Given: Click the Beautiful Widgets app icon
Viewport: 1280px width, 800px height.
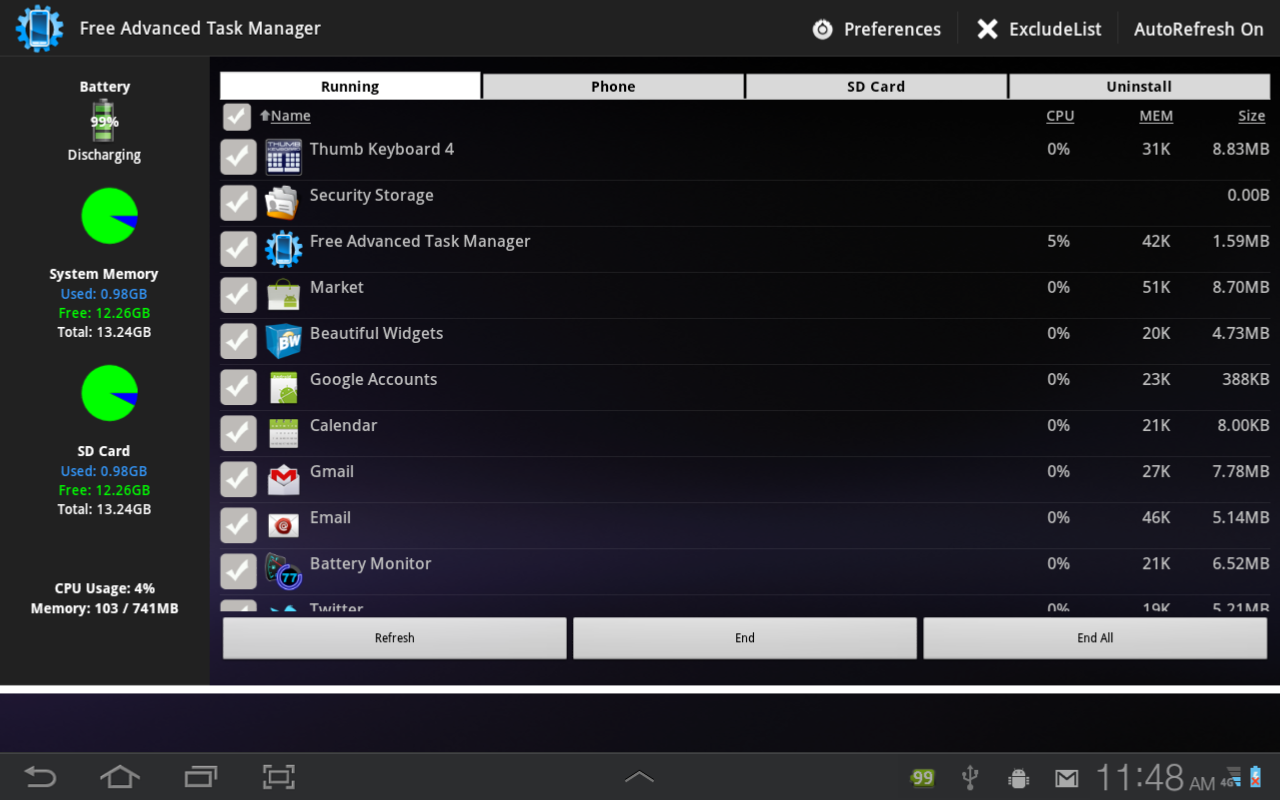Looking at the screenshot, I should tap(284, 341).
